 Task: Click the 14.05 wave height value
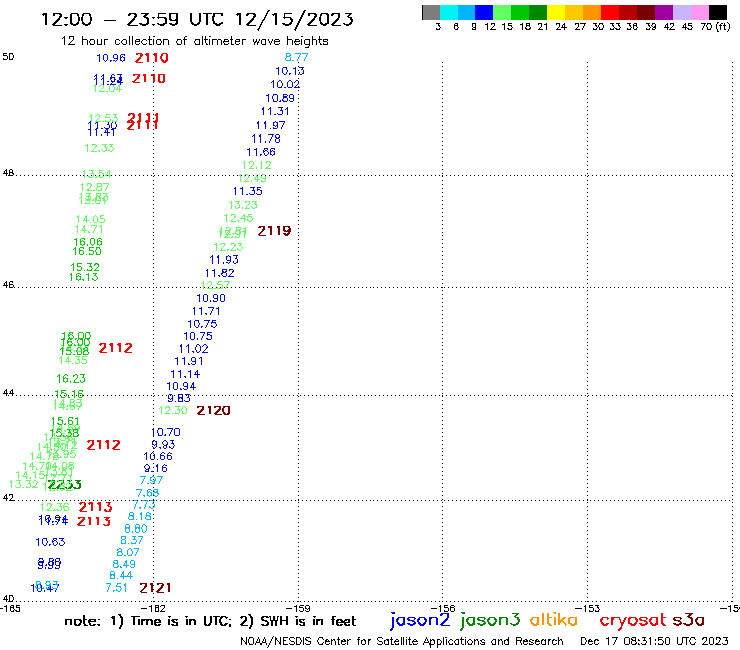(91, 219)
